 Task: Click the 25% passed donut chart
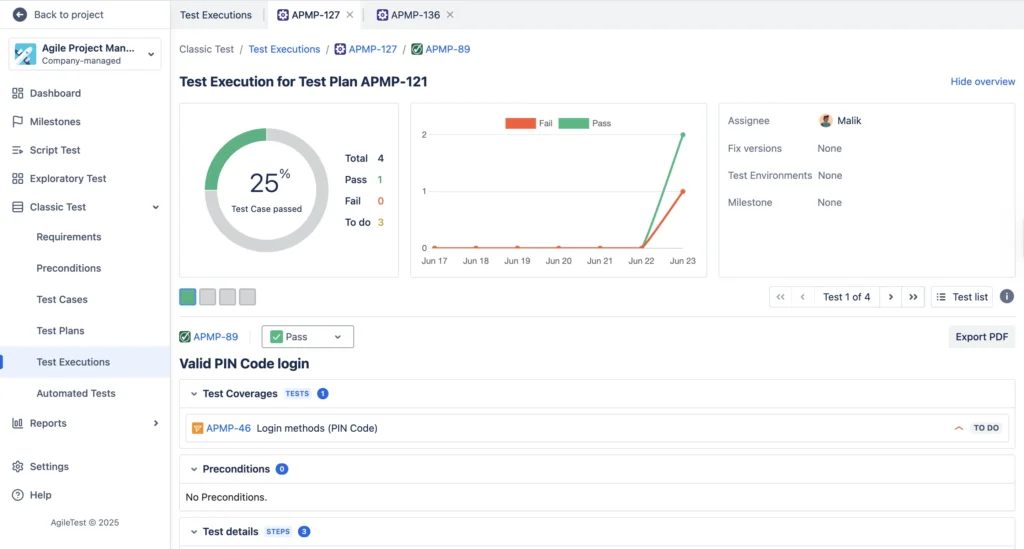[266, 190]
